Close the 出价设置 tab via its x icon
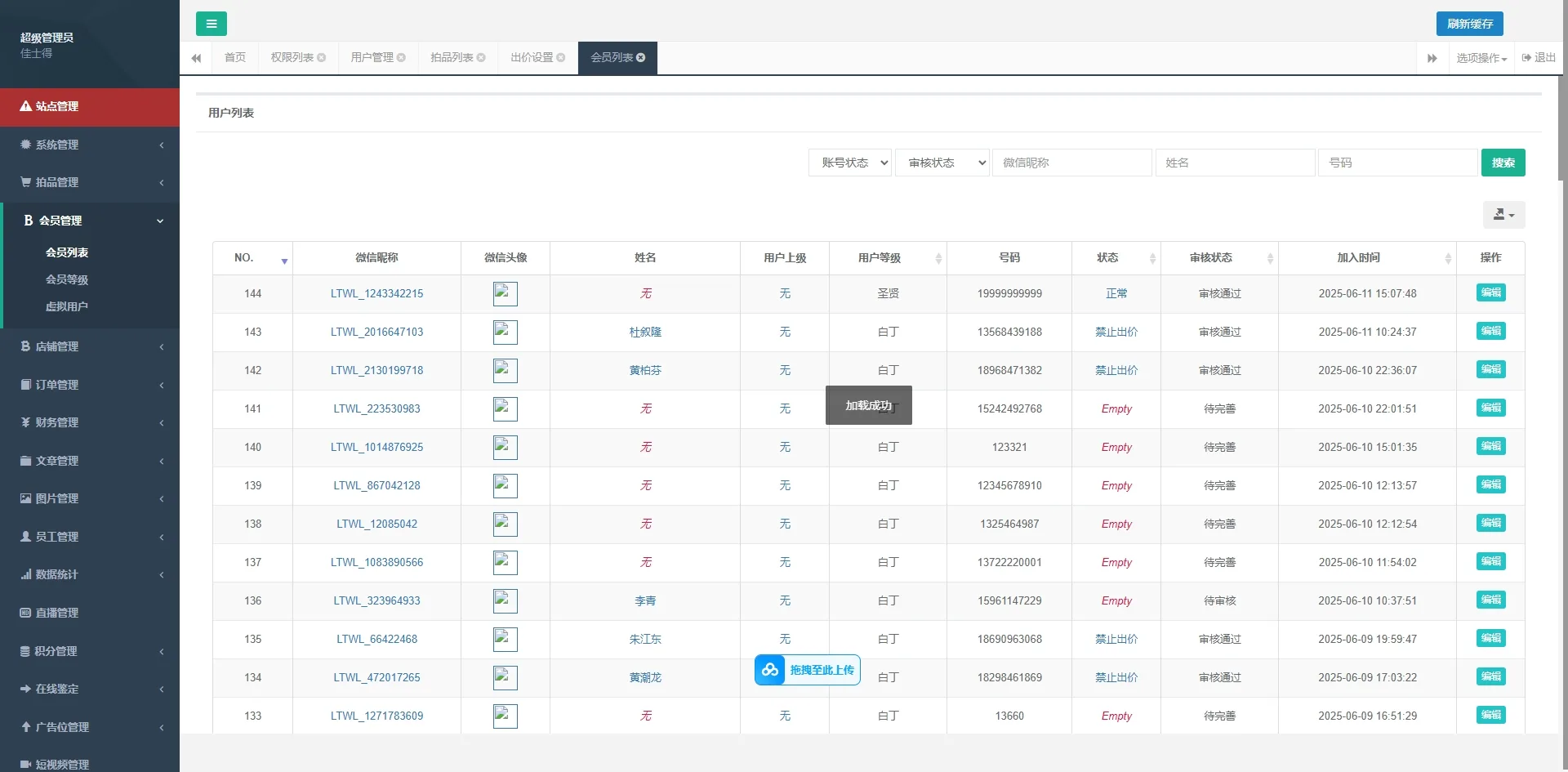 click(x=561, y=58)
